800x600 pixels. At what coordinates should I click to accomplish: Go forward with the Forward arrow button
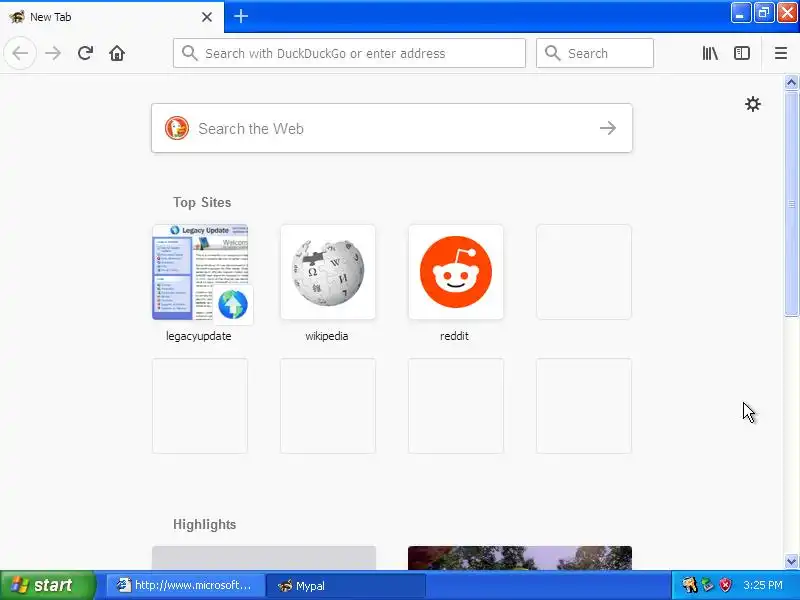[x=53, y=53]
